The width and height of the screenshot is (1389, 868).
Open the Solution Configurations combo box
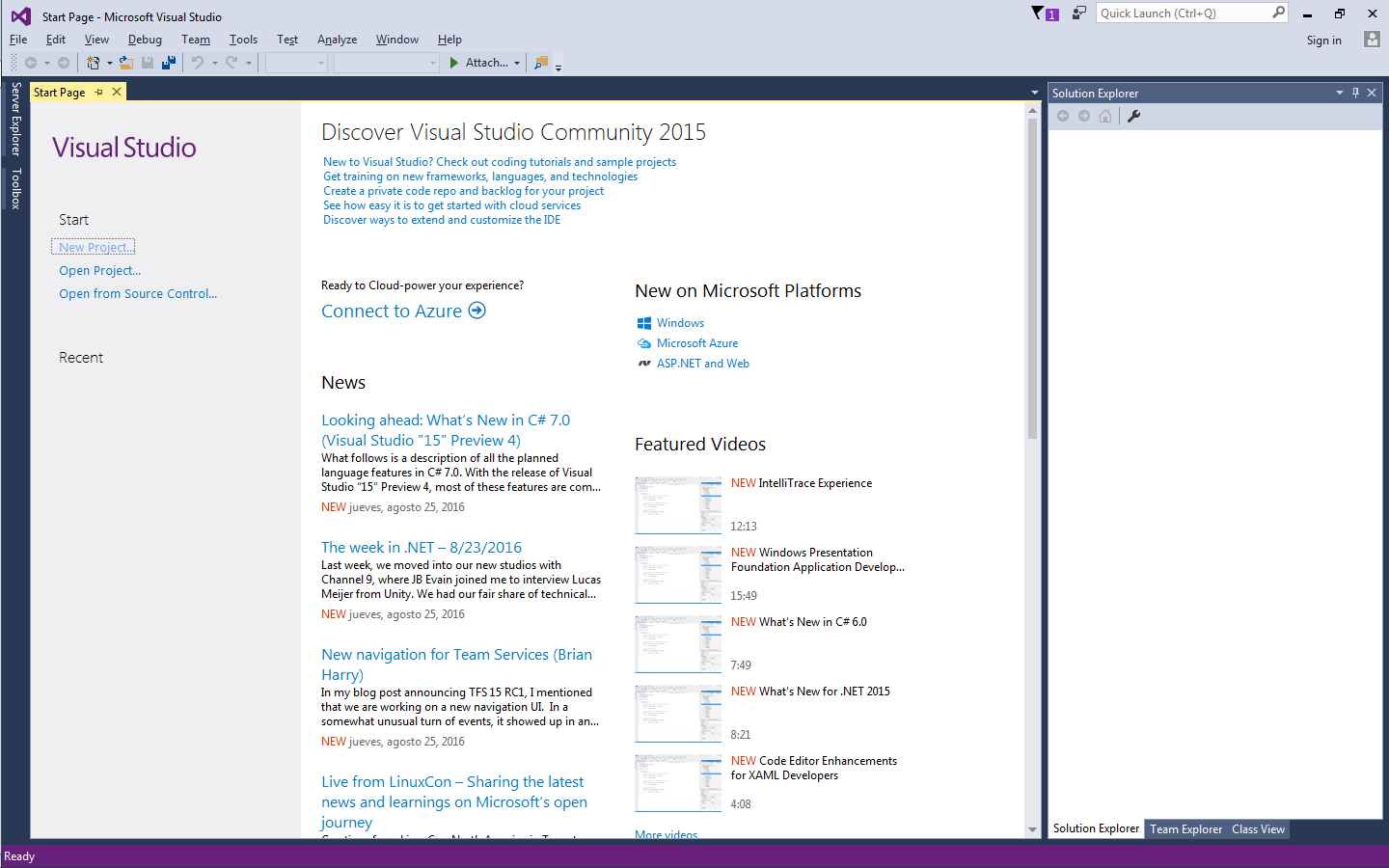pyautogui.click(x=296, y=63)
